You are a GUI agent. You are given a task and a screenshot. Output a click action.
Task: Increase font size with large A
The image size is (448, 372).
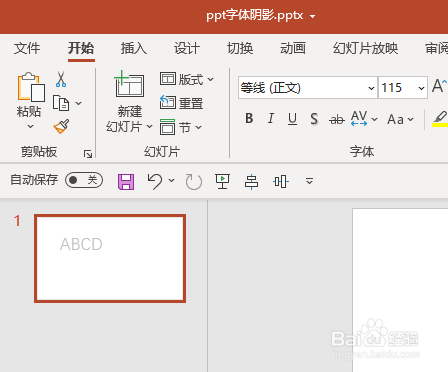click(x=439, y=86)
